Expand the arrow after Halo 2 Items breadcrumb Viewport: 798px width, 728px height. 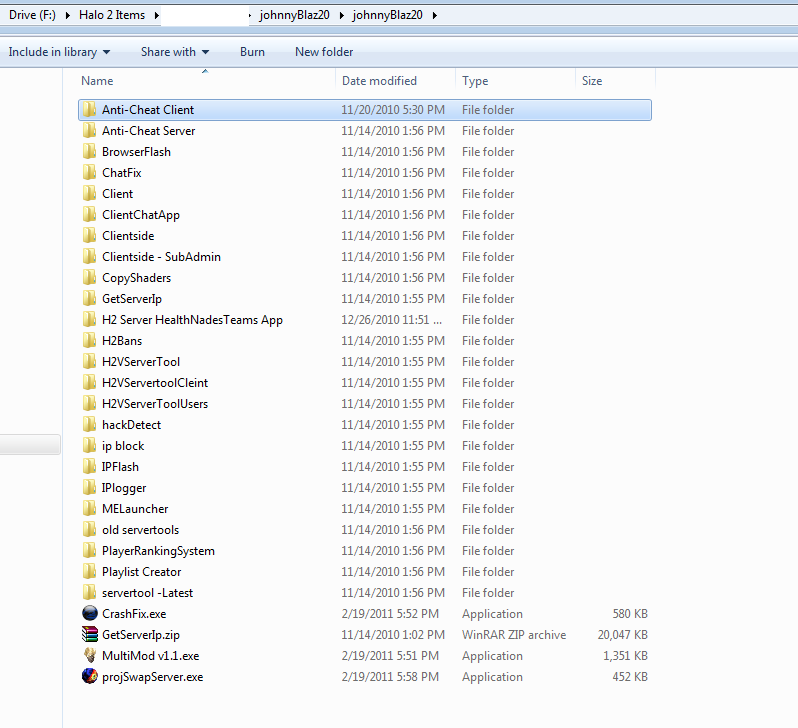152,16
